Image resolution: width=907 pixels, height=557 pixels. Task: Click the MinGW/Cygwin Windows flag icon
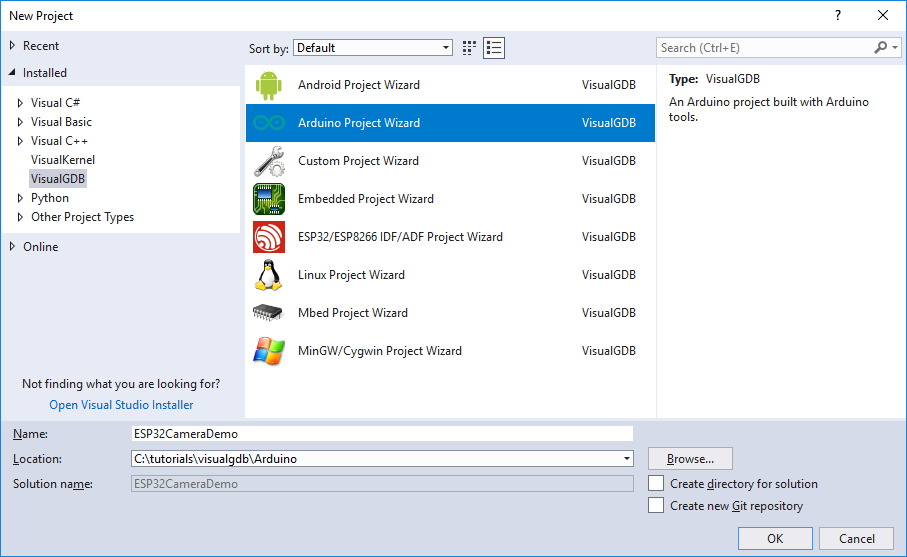[x=268, y=351]
